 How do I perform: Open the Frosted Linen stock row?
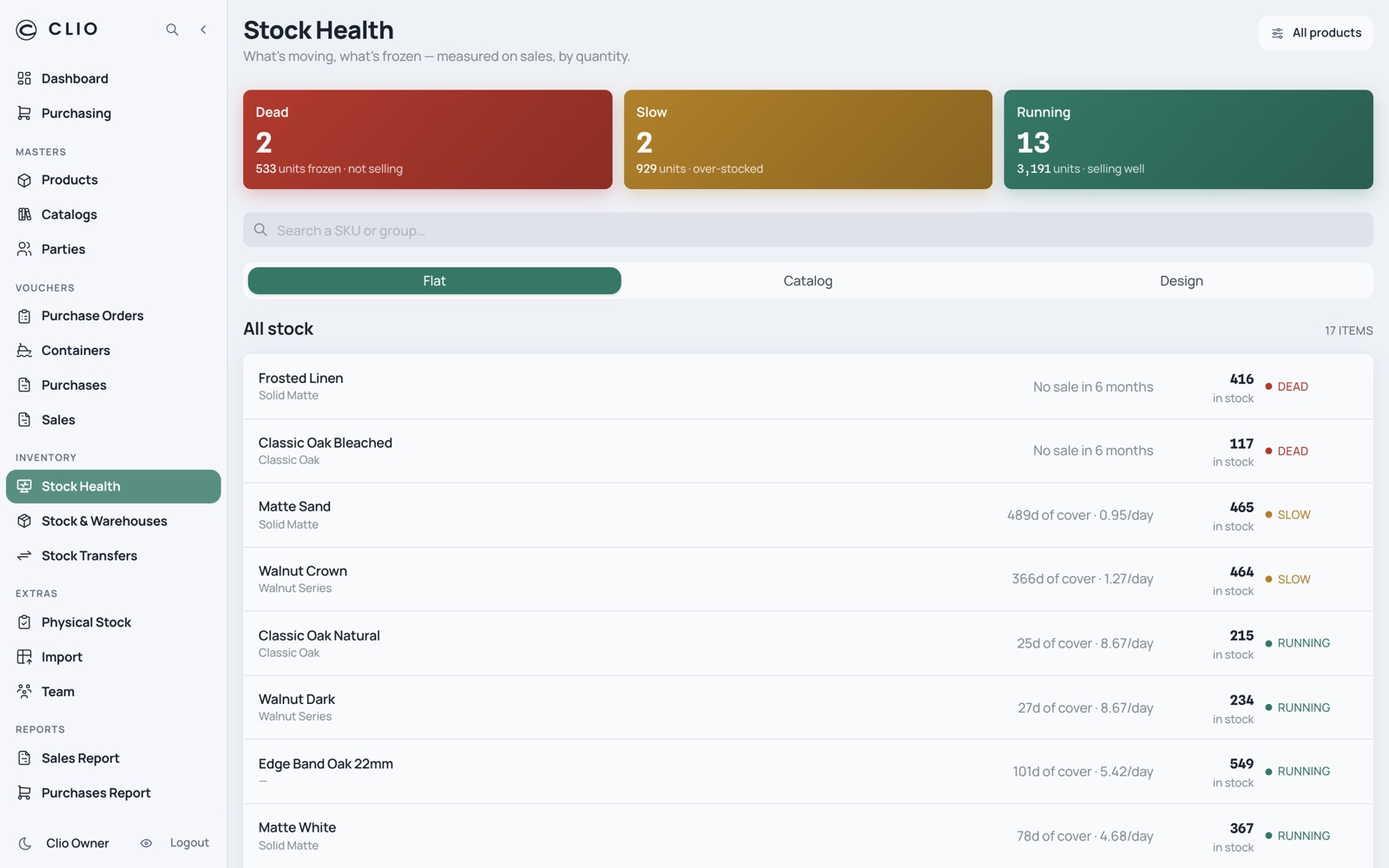pyautogui.click(x=807, y=386)
